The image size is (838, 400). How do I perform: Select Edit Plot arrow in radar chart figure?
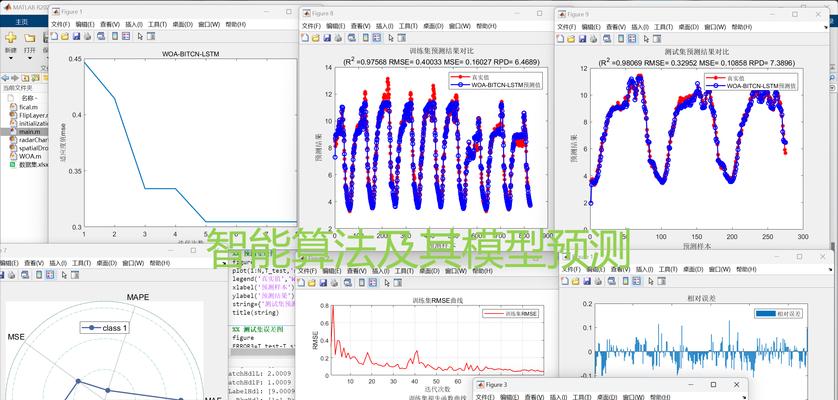(64, 275)
